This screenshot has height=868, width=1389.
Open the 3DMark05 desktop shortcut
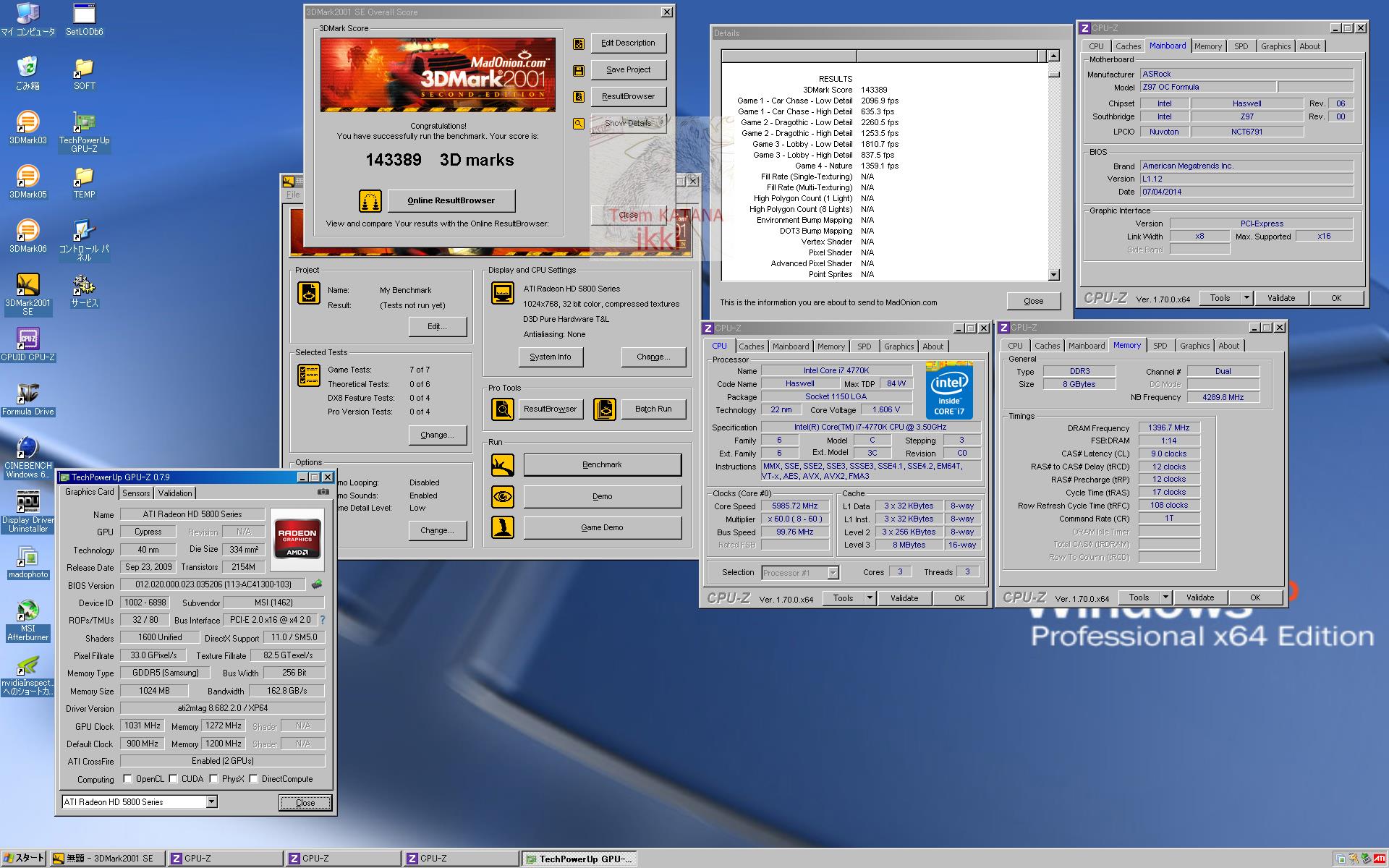[x=27, y=182]
